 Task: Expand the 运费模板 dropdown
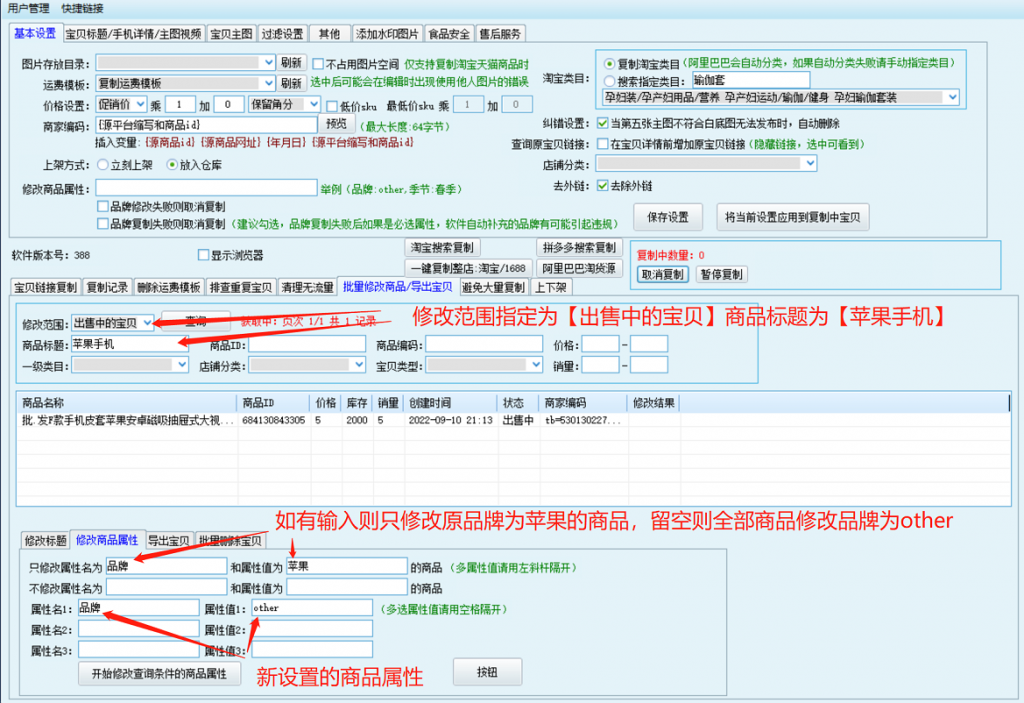click(x=268, y=83)
